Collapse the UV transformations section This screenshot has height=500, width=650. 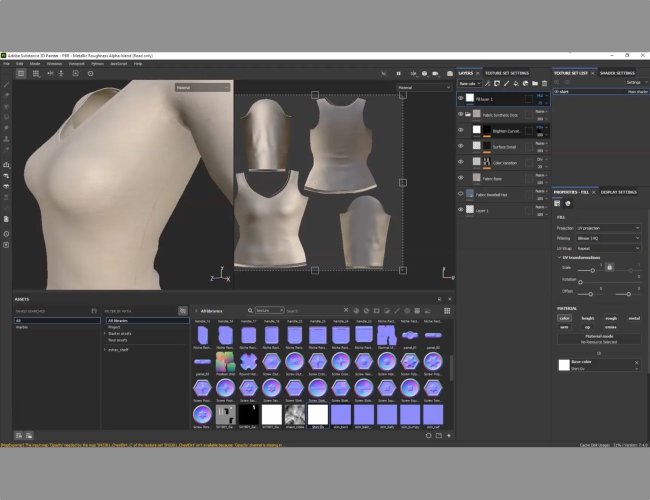(559, 257)
